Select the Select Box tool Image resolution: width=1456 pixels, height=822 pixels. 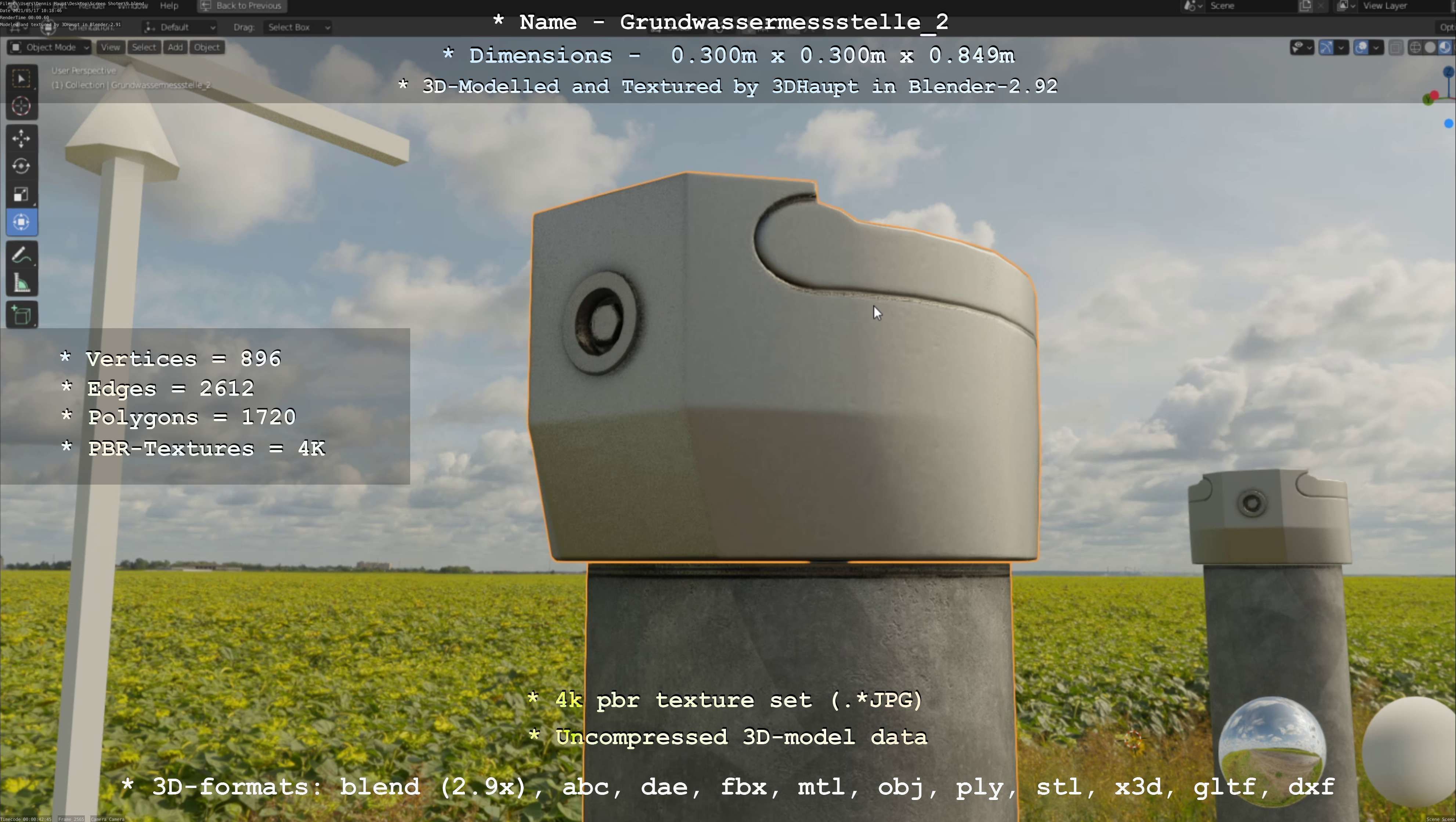tap(21, 79)
